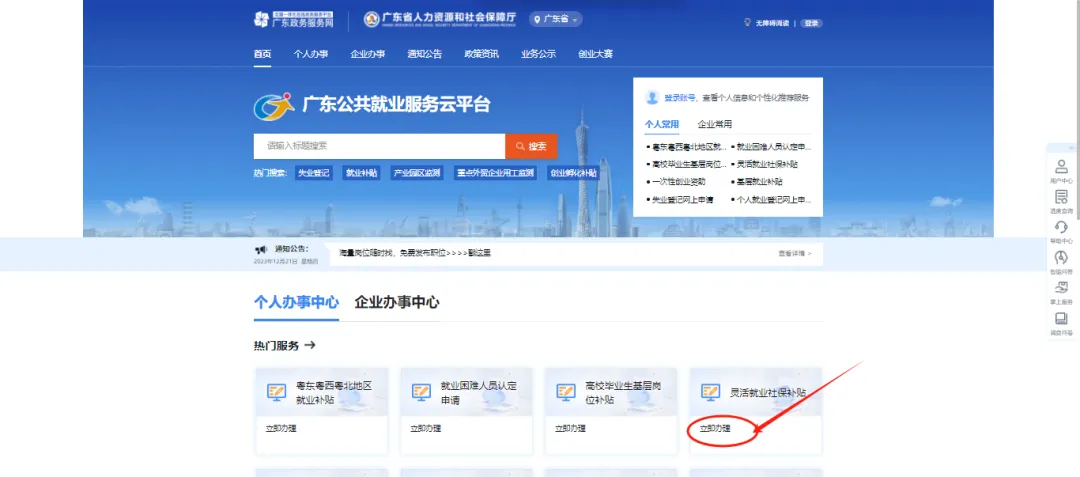Click the 粤东粤西粤北地区就业补贴 card icon
This screenshot has width=1080, height=477.
(x=275, y=392)
